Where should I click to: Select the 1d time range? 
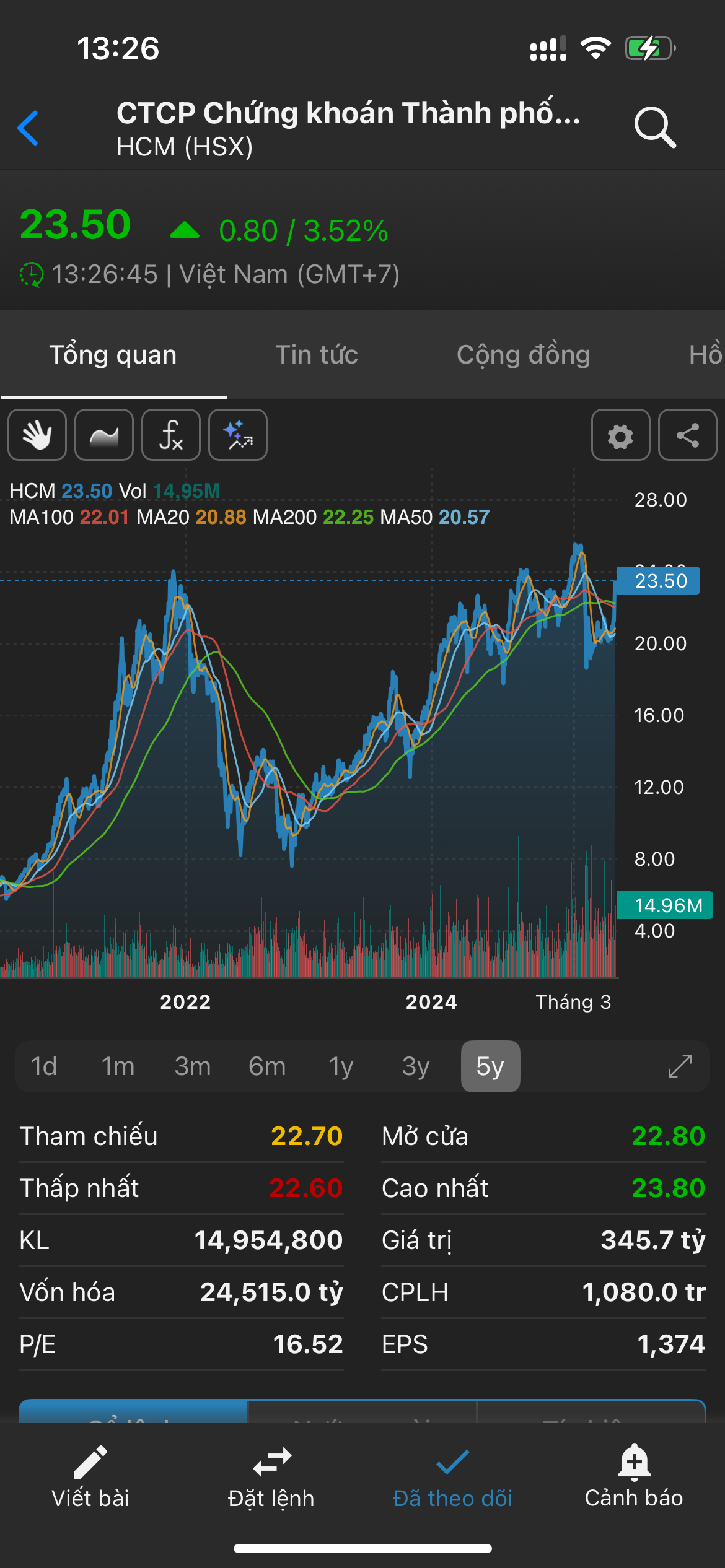point(44,1066)
